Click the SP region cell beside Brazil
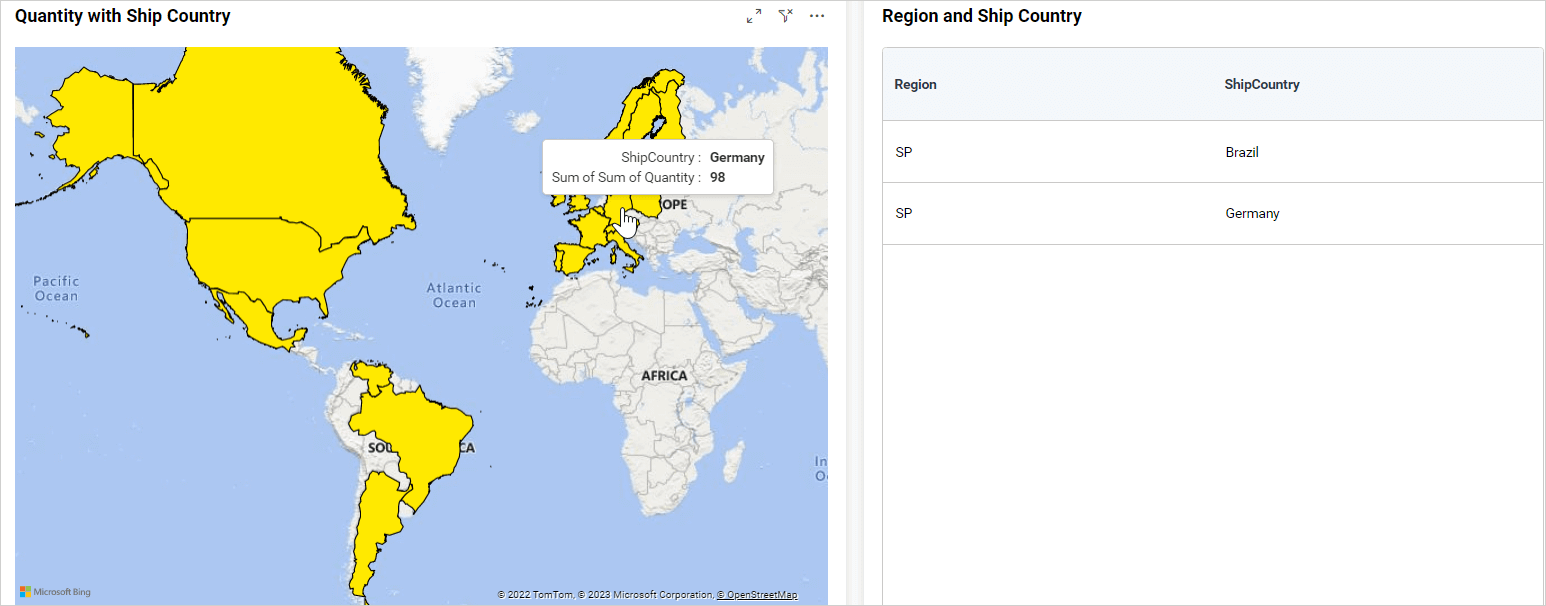Viewport: 1546px width, 606px height. point(903,153)
